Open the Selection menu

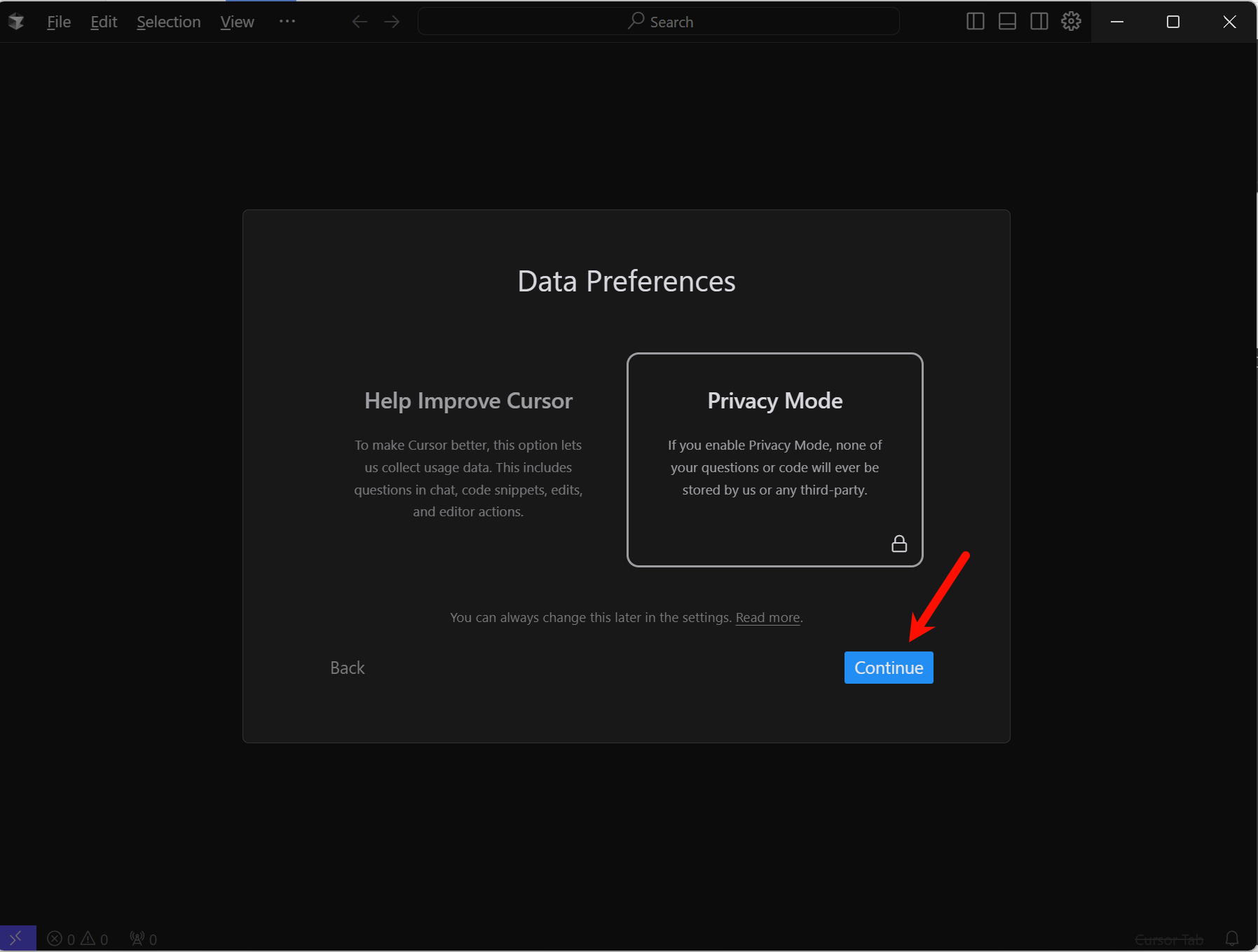[168, 22]
